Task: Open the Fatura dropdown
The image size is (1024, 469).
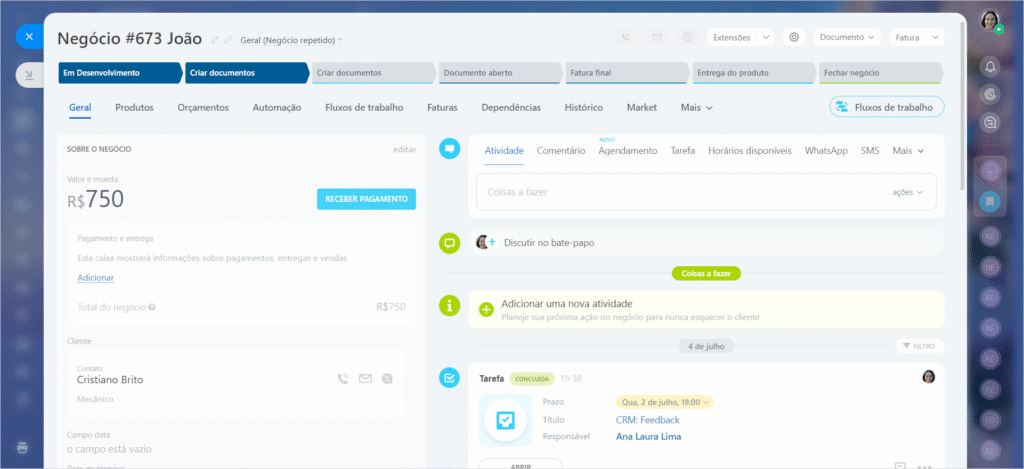Action: (x=918, y=37)
